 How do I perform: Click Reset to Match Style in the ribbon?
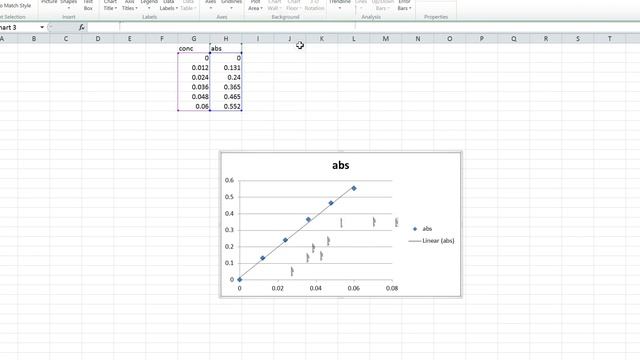[16, 6]
